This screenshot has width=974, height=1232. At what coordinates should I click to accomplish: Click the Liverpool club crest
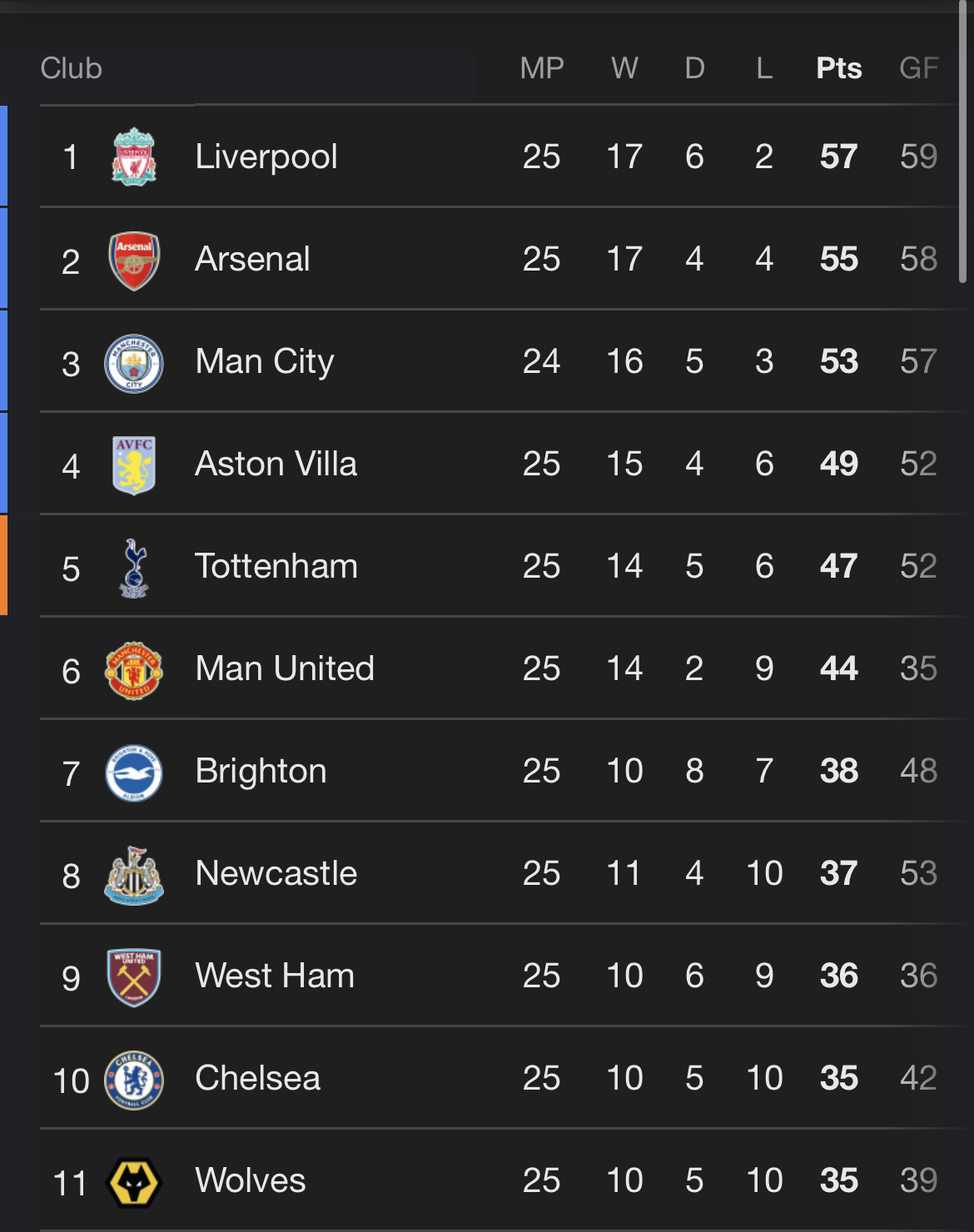134,156
